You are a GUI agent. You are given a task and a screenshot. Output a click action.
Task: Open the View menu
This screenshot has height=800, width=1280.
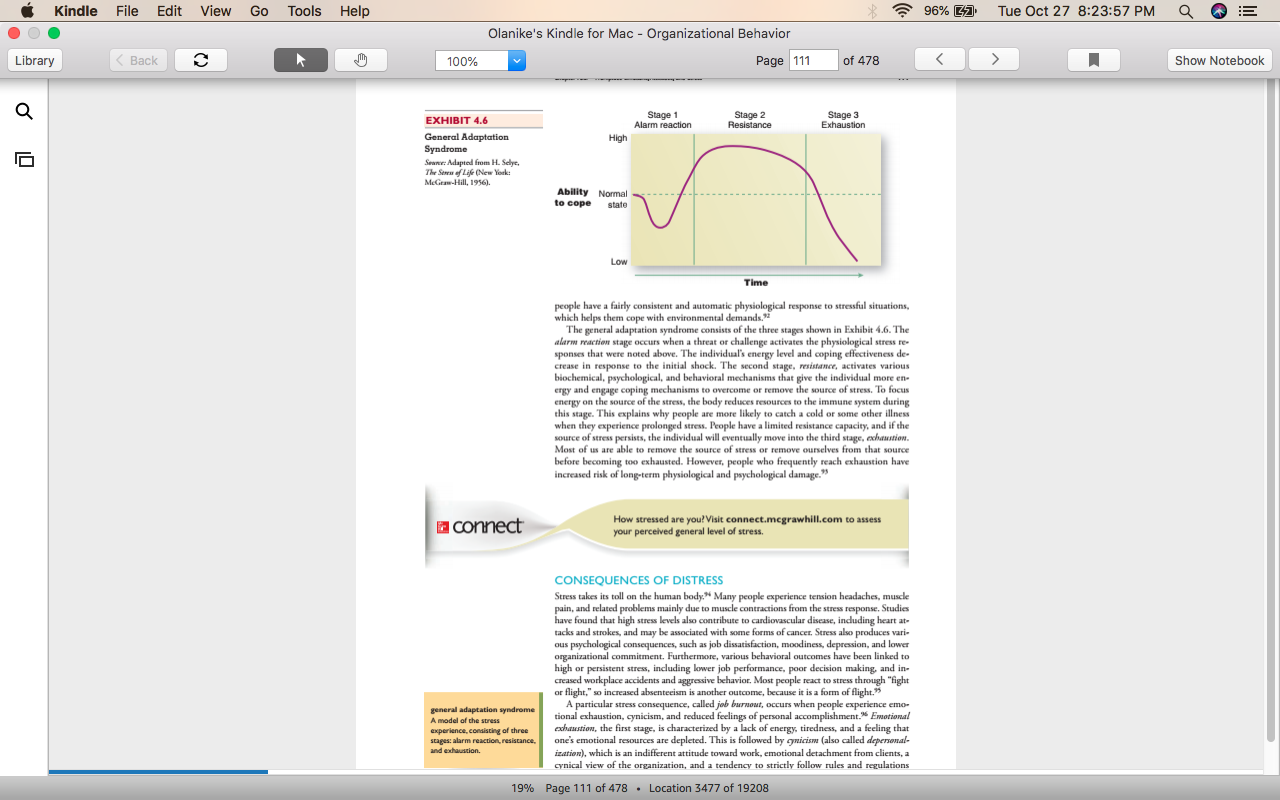[216, 11]
